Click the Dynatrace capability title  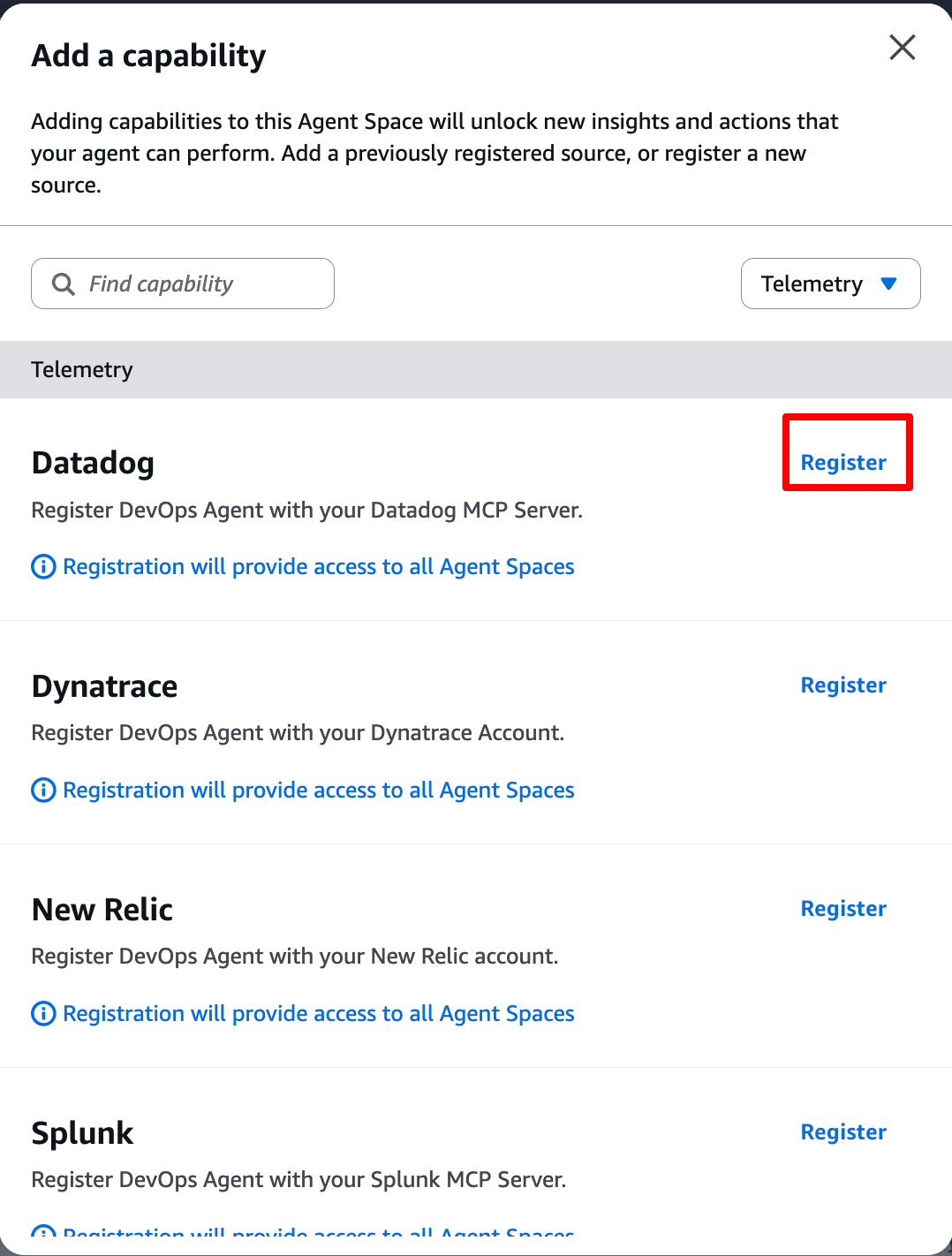[104, 686]
